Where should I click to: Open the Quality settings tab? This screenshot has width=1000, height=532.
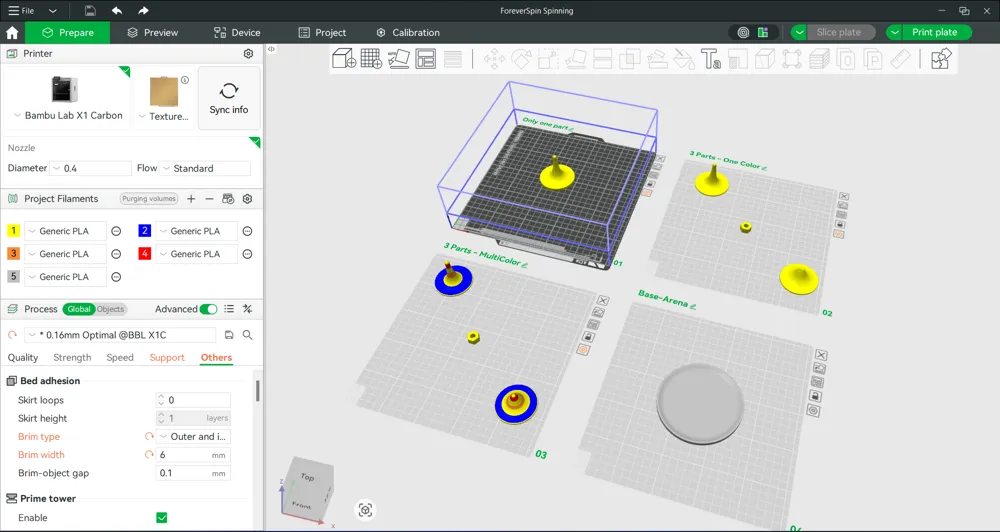pyautogui.click(x=23, y=358)
